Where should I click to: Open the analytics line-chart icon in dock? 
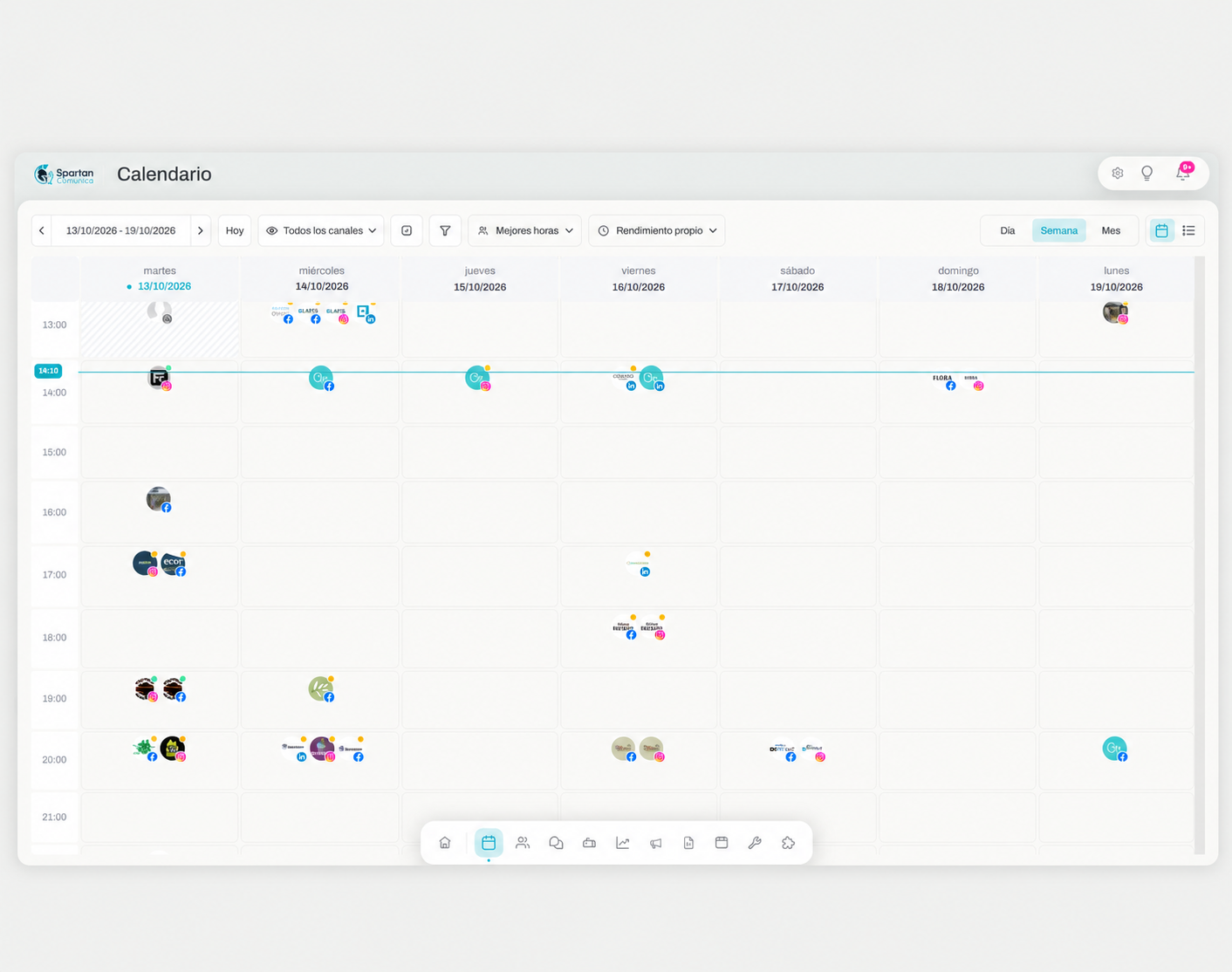coord(622,843)
